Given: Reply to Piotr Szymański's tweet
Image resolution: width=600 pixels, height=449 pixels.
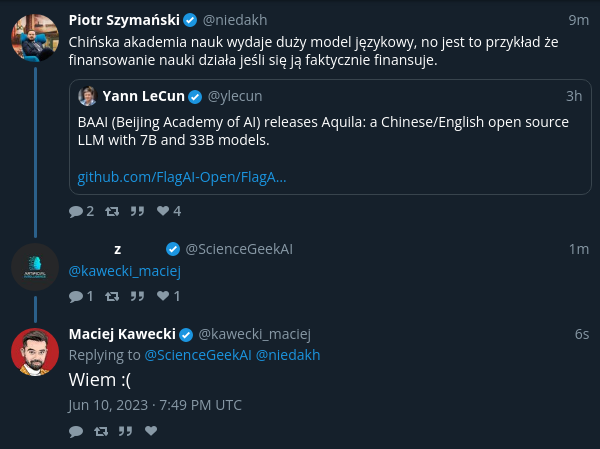Looking at the screenshot, I should tap(76, 211).
